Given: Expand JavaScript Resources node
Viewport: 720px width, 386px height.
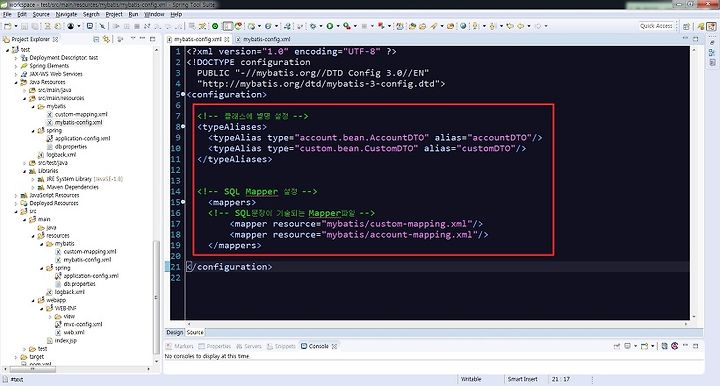Looking at the screenshot, I should pyautogui.click(x=16, y=196).
